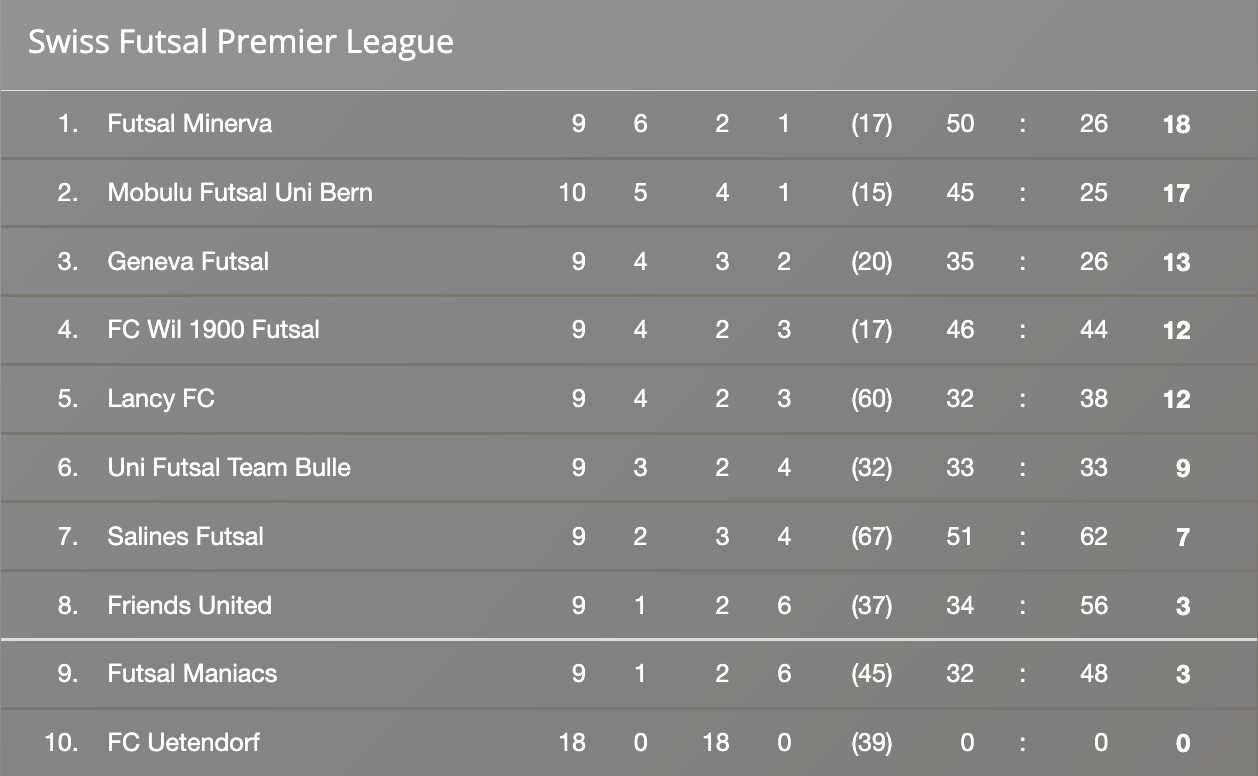Screen dimensions: 1258x776
Task: Click Salines Futsal's (67) bracketed value
Action: pos(871,536)
